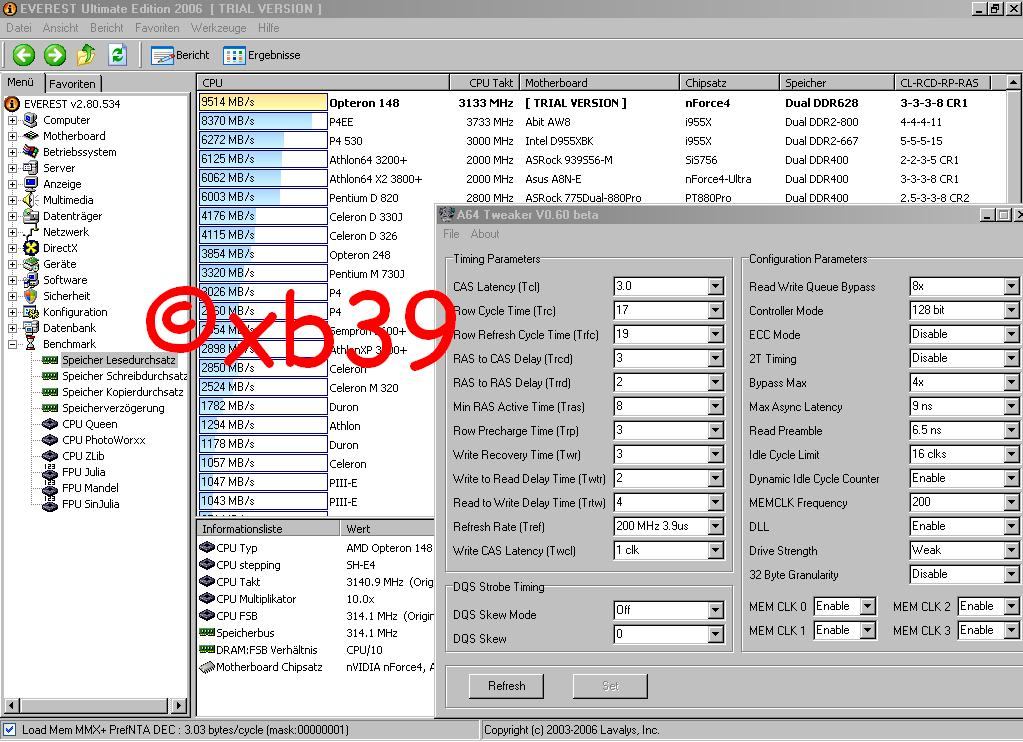
Task: Select the Betriebssystem icon in tree
Action: point(31,152)
